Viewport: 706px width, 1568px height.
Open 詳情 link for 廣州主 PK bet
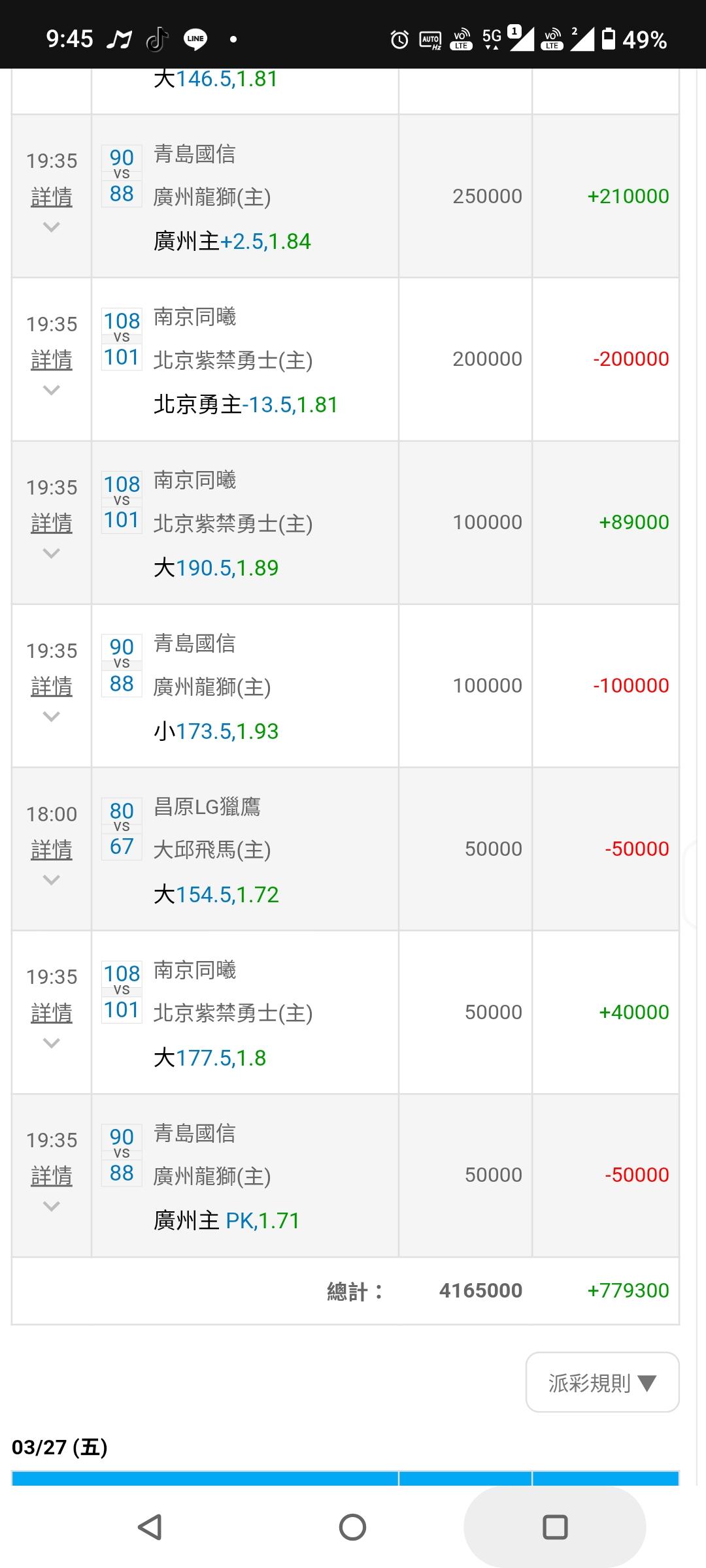pyautogui.click(x=52, y=1176)
